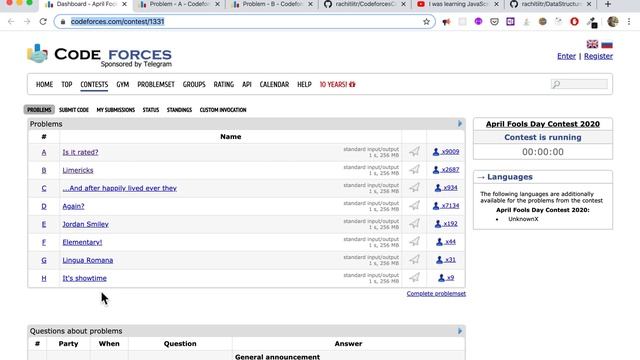The image size is (640, 360).
Task: Select the PROBLEMS sub-tab
Action: click(39, 110)
